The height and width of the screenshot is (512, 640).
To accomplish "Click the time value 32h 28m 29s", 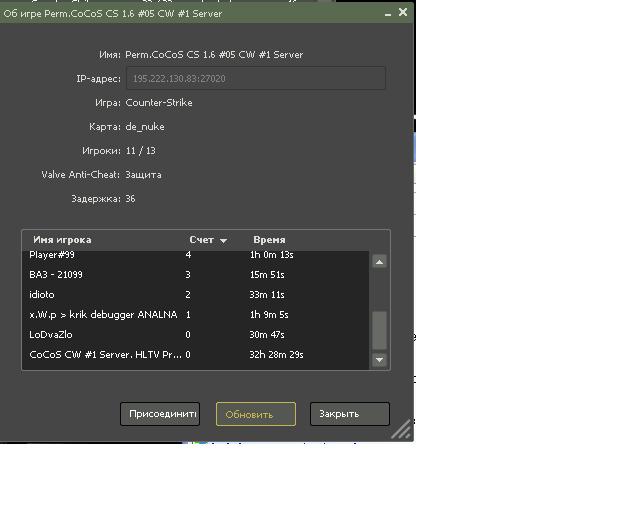I will point(276,354).
